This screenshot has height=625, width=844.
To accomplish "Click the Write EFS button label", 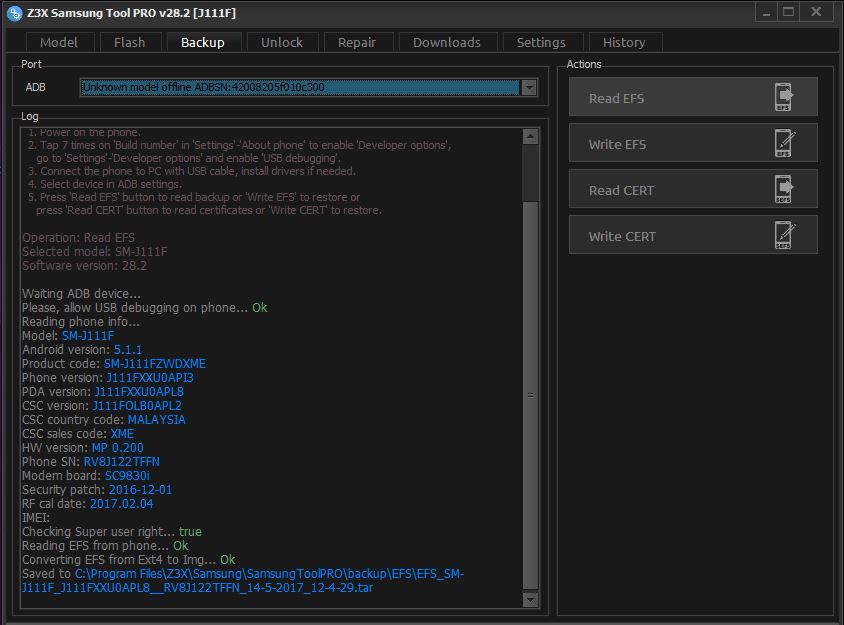I will 617,144.
